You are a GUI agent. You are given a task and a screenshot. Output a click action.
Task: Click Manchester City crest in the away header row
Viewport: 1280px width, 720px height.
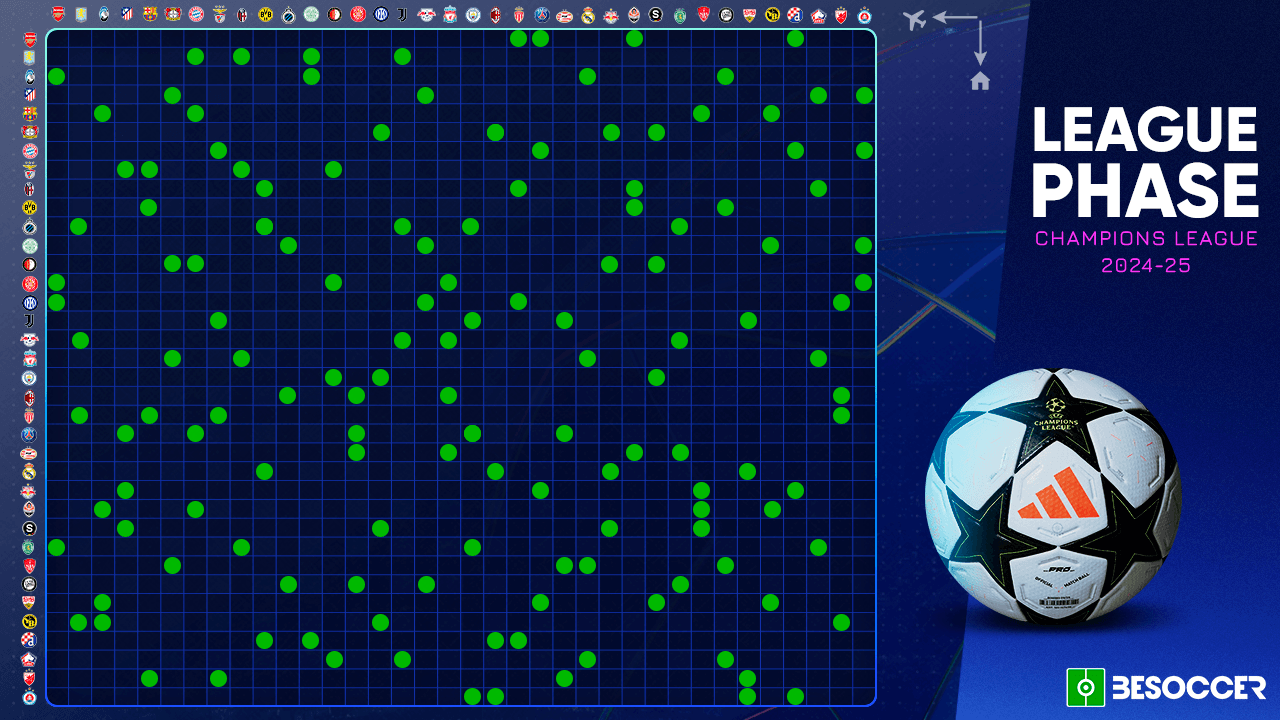pos(472,15)
